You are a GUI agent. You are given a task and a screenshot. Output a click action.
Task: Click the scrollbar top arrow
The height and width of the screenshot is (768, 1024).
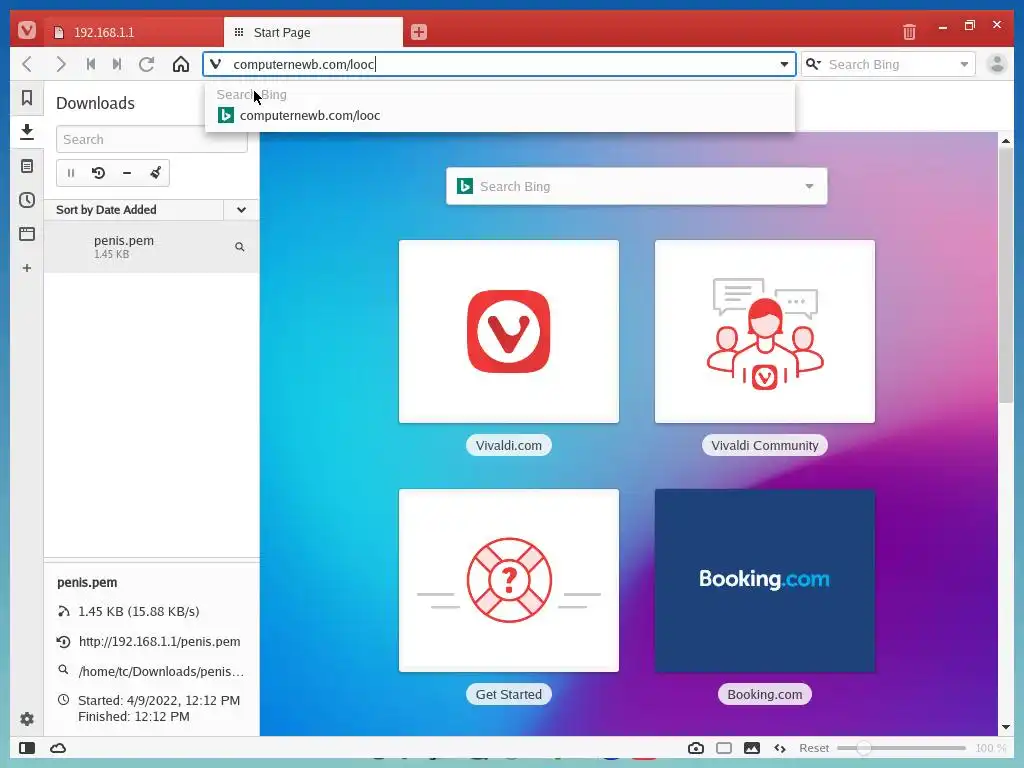pyautogui.click(x=1006, y=140)
